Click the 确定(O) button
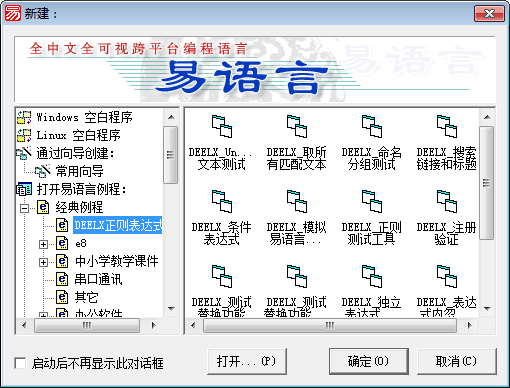Screen dimensions: 510x388 (369, 361)
